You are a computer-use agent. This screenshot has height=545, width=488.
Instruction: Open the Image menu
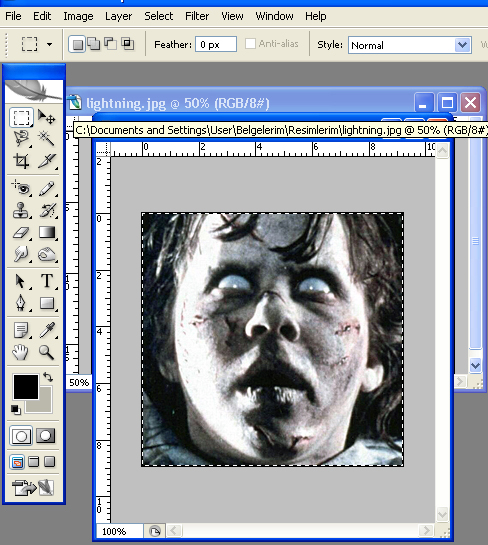tap(78, 16)
